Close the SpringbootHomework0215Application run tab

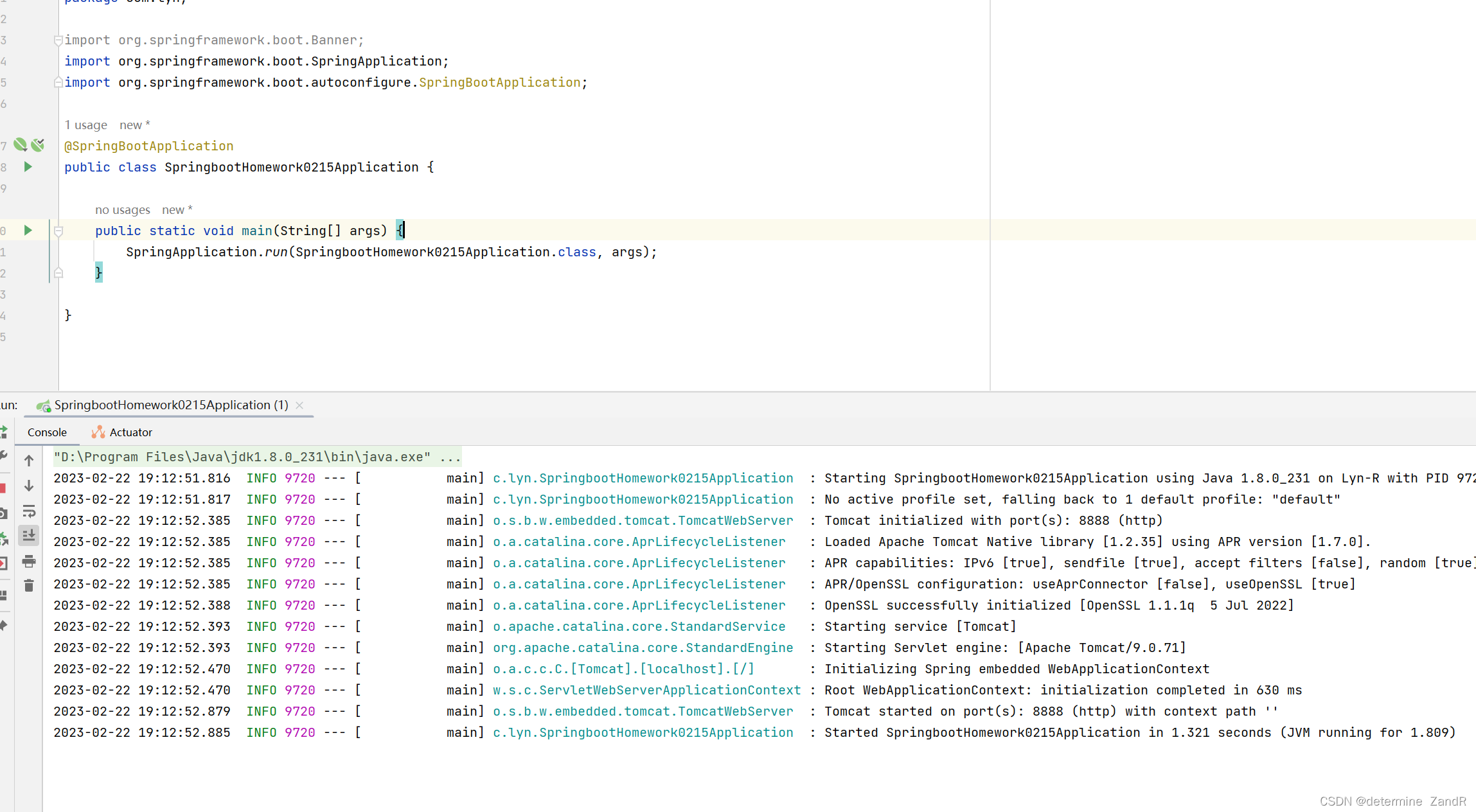coord(299,405)
